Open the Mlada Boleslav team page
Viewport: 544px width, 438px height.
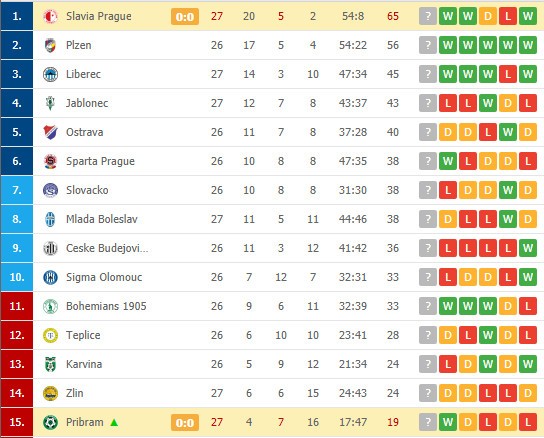[x=102, y=219]
